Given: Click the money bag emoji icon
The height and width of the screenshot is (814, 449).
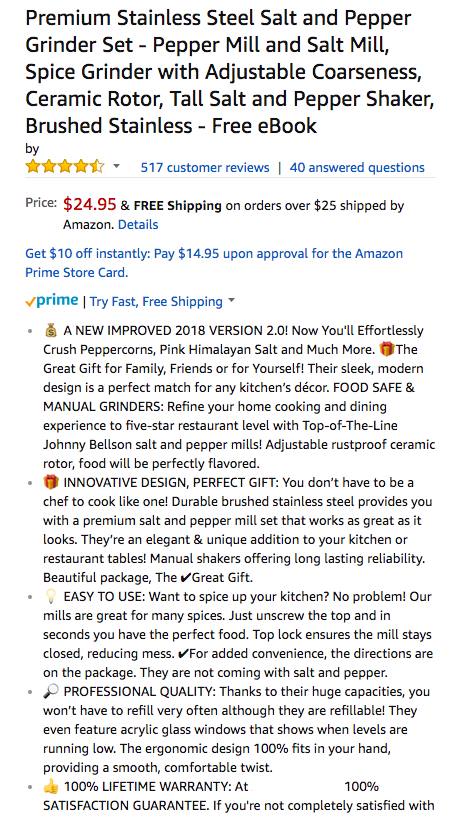Looking at the screenshot, I should click(x=50, y=330).
